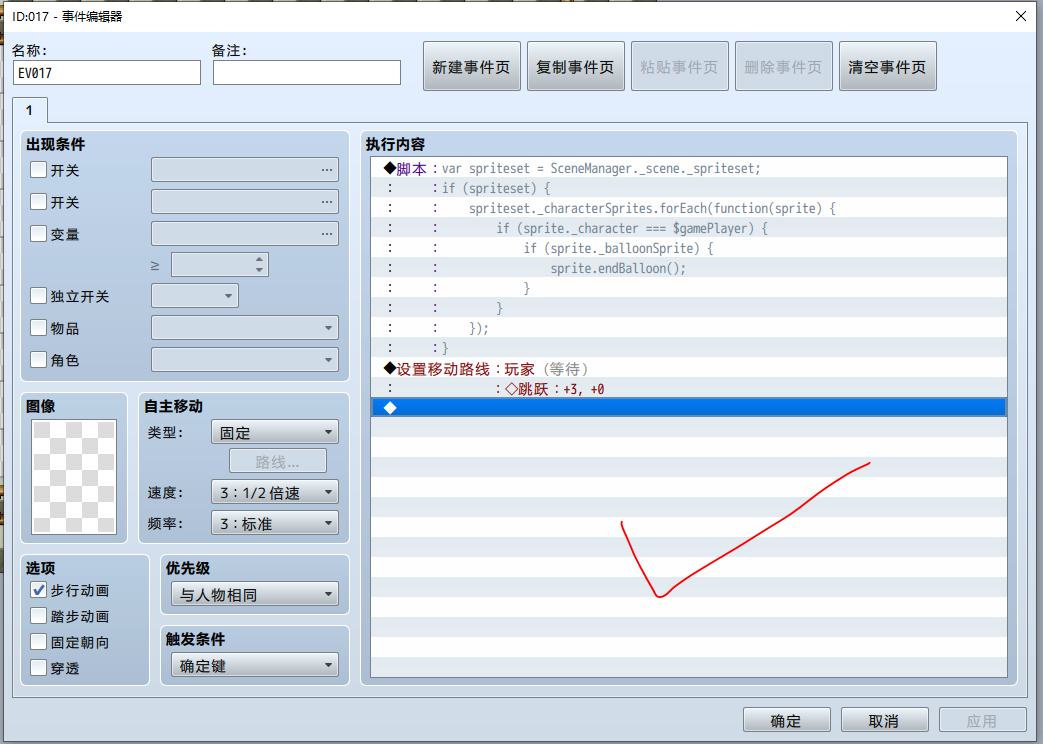The width and height of the screenshot is (1043, 744).
Task: Select the sprite.endBalloon(); script line
Action: (x=688, y=268)
